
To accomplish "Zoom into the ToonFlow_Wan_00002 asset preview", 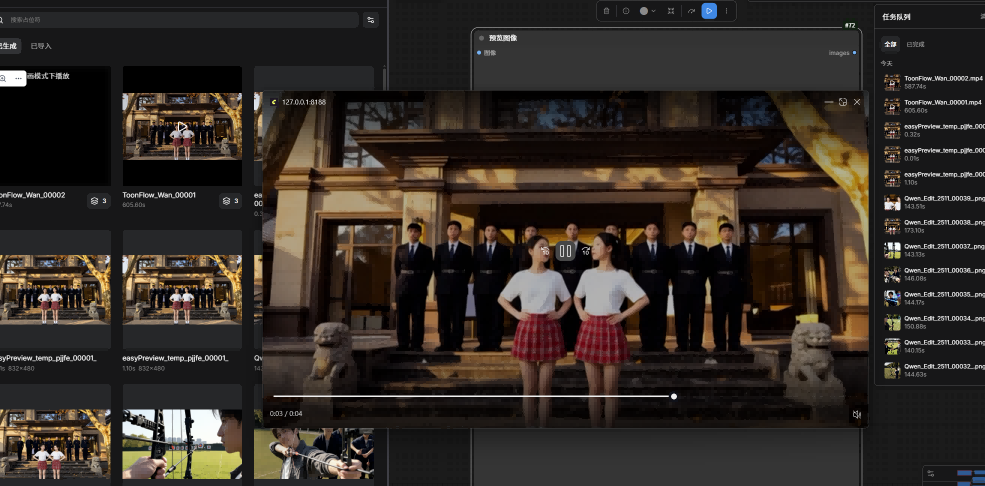I will coord(3,78).
